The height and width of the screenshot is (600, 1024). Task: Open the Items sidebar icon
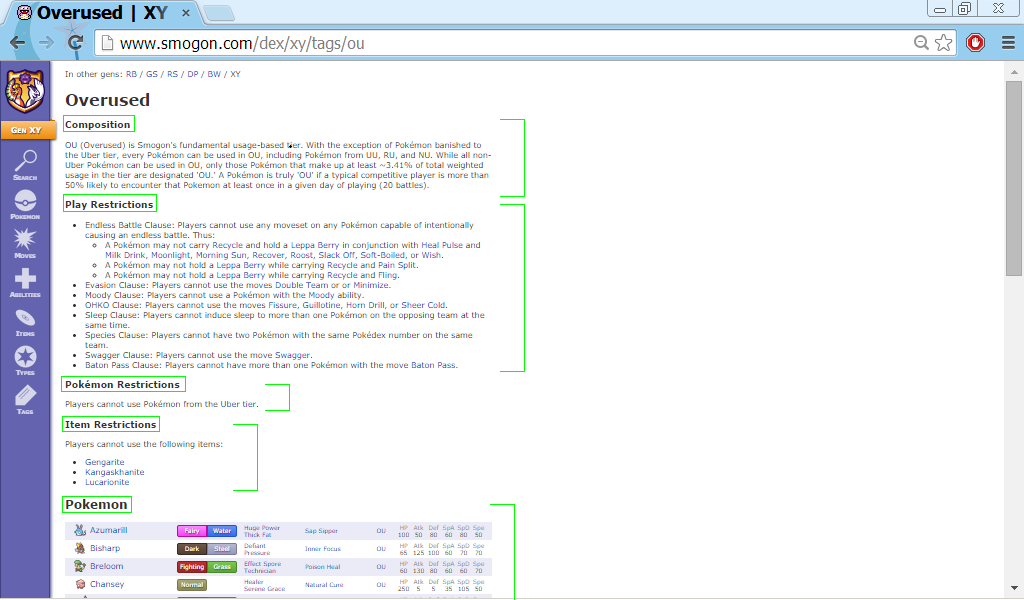[x=25, y=323]
